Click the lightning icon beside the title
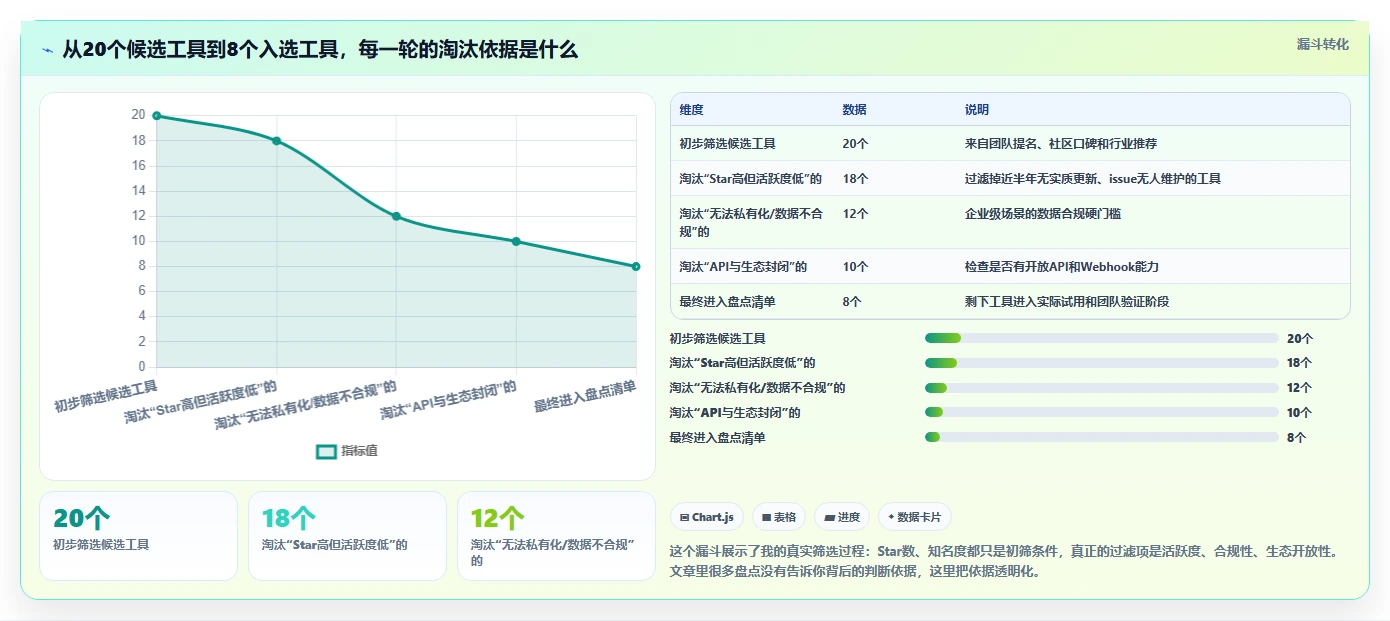 tap(48, 50)
